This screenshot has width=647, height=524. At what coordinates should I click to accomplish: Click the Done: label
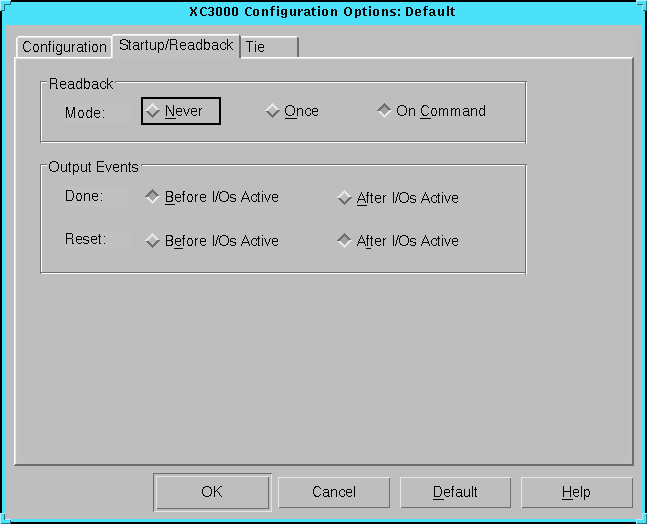point(84,196)
